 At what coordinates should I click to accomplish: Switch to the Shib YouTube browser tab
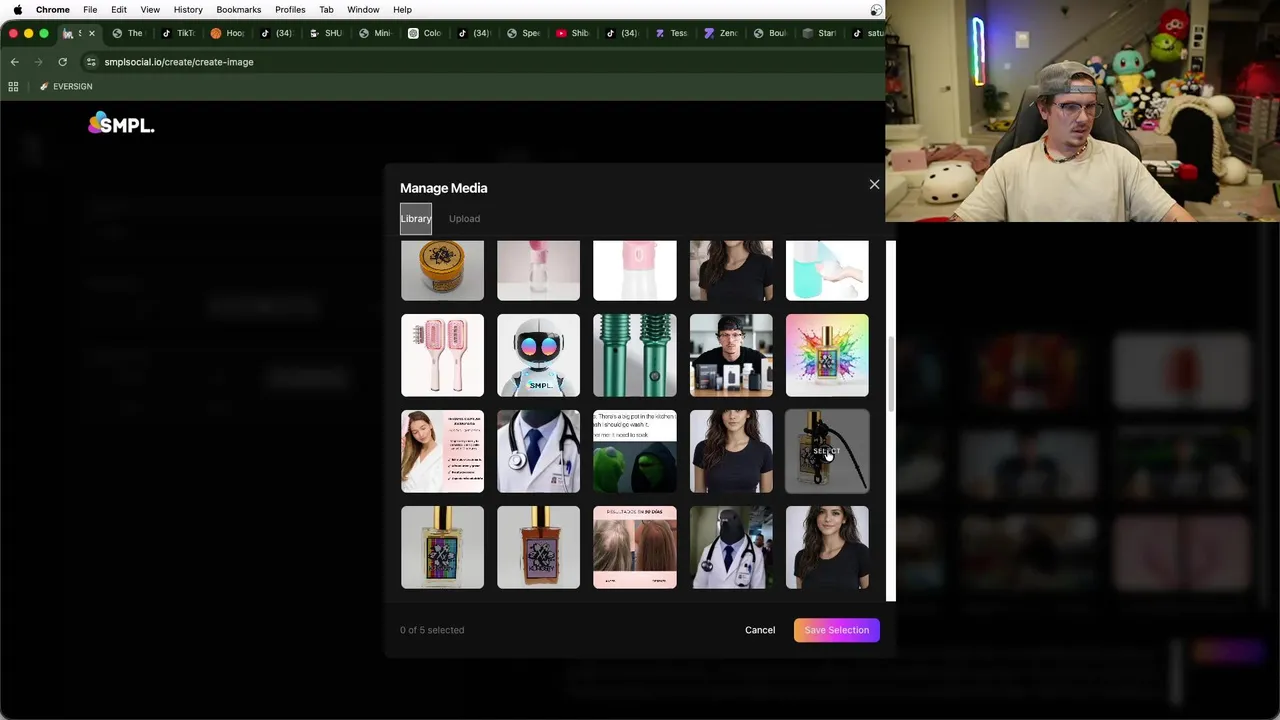(573, 33)
